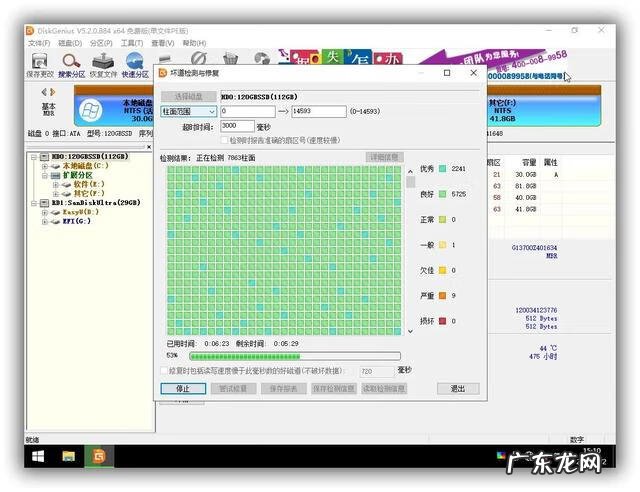Open the 帮助(H) menu
The width and height of the screenshot is (640, 492).
pos(194,43)
